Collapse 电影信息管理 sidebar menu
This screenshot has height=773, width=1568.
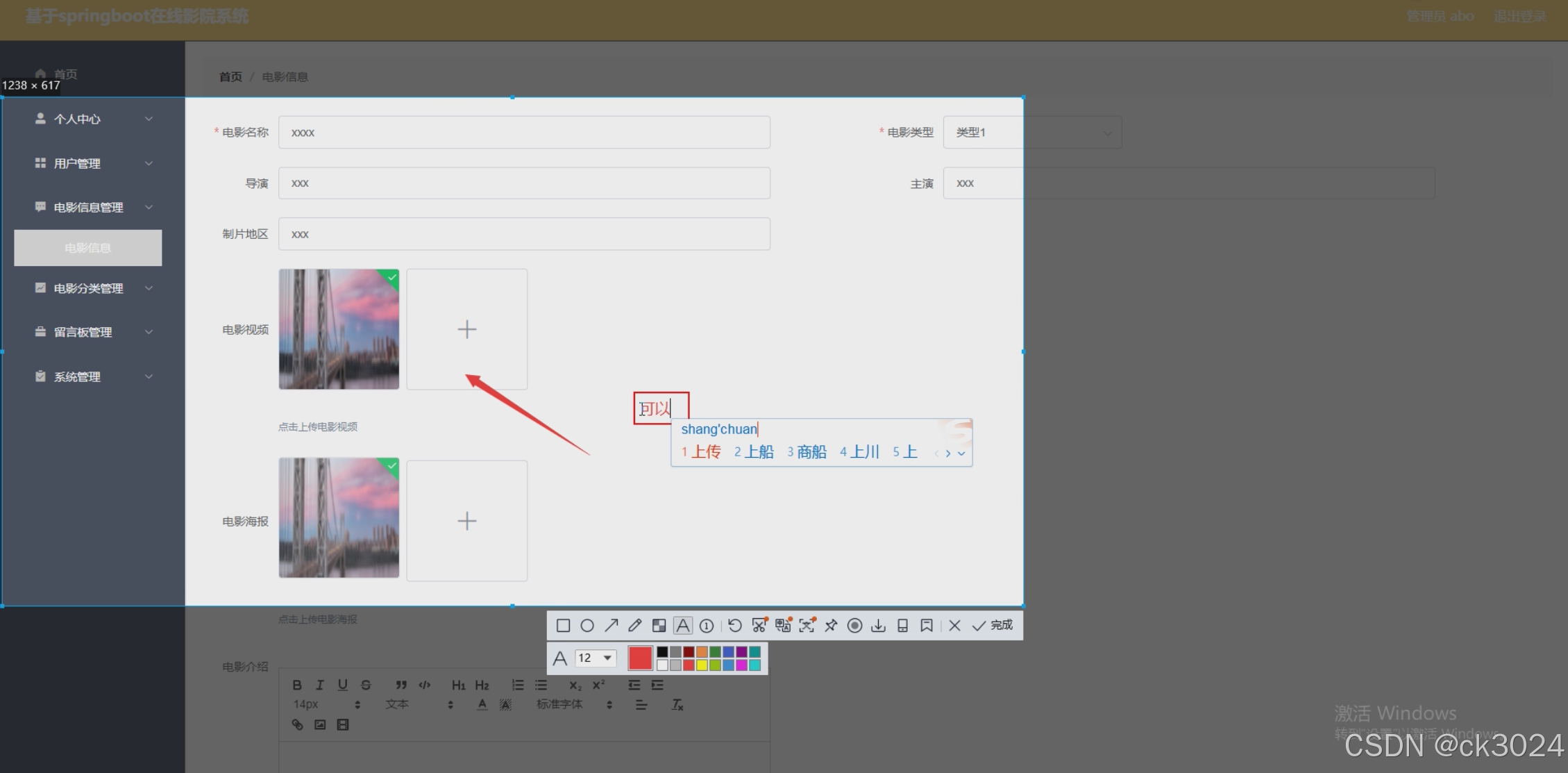click(93, 207)
